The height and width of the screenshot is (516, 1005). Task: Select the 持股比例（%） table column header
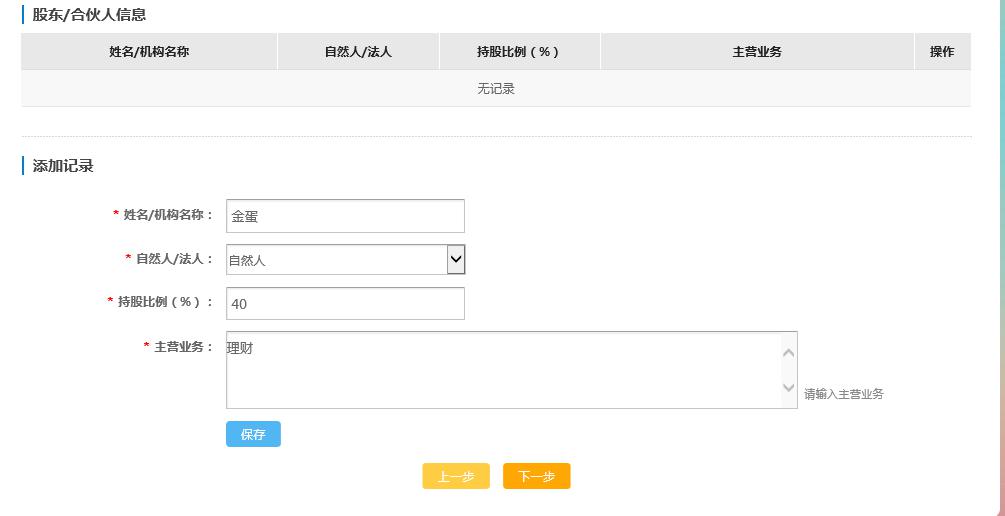point(519,52)
